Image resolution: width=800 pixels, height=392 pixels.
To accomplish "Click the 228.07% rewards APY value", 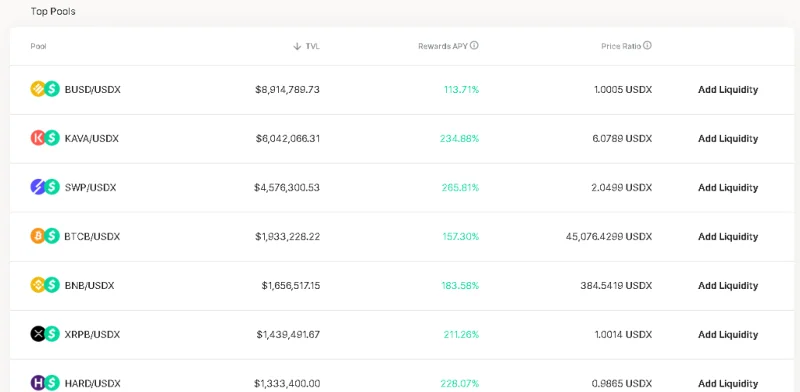I will click(x=460, y=383).
